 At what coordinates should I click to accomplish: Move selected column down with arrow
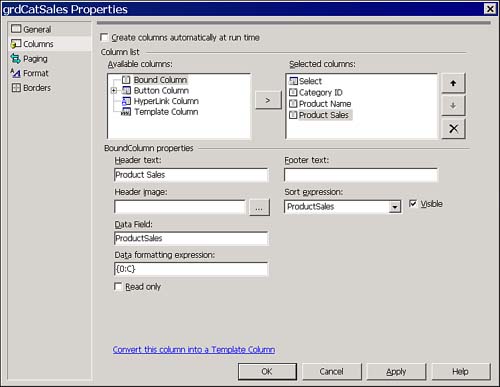point(453,106)
